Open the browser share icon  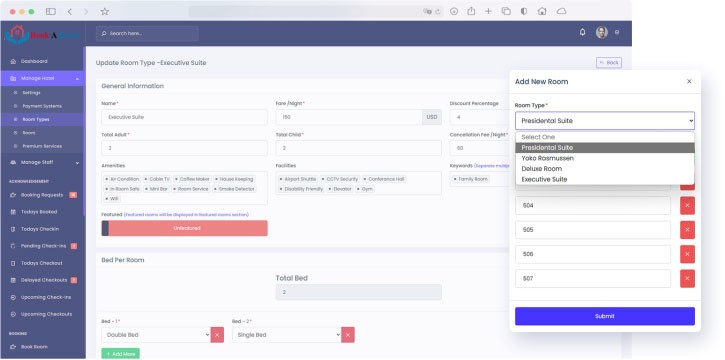(x=471, y=12)
